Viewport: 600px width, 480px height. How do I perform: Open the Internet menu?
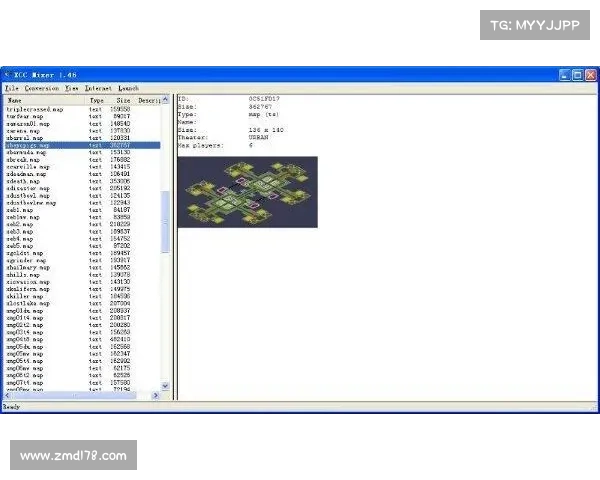pyautogui.click(x=98, y=88)
